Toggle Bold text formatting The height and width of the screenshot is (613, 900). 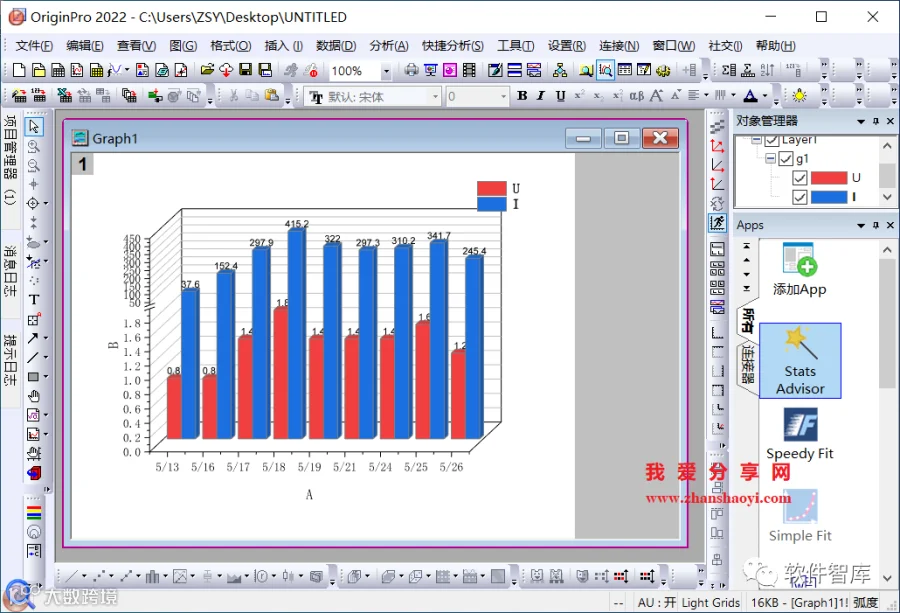pyautogui.click(x=522, y=96)
